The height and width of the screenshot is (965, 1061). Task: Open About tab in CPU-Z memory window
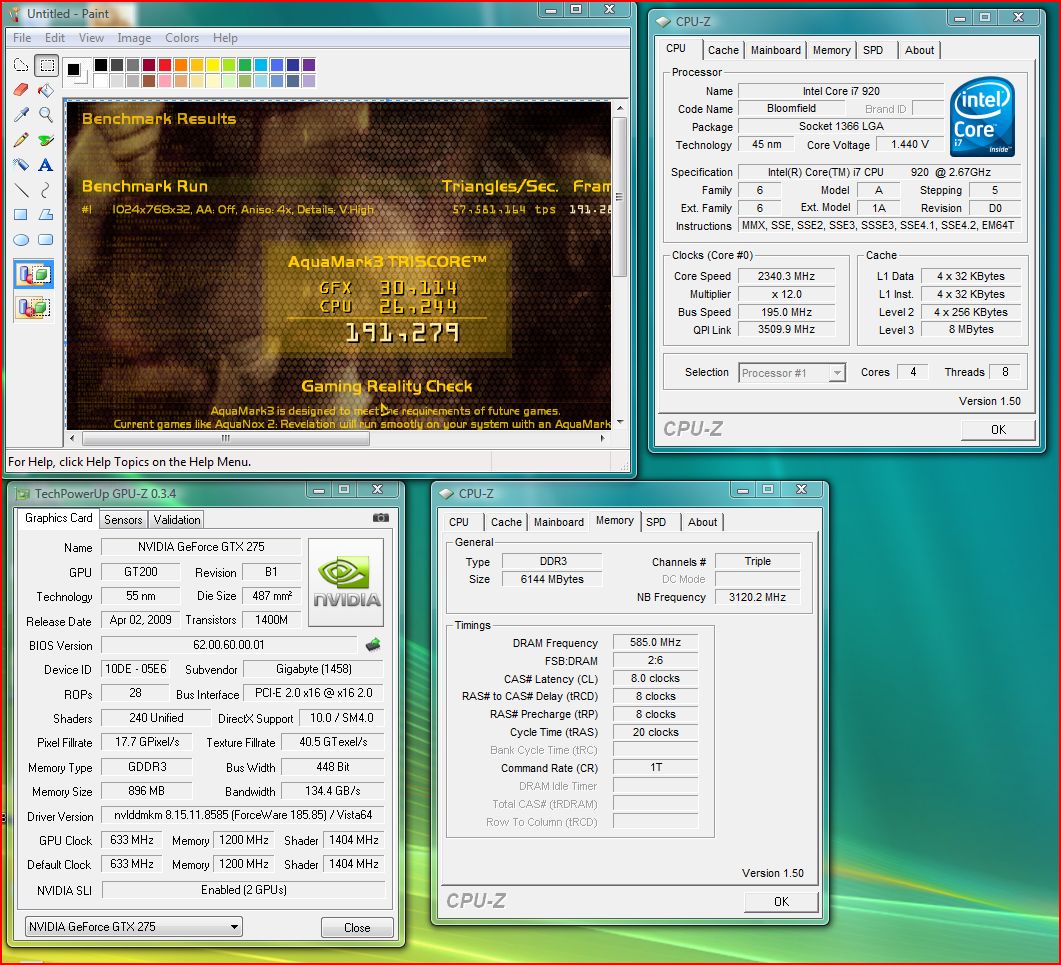pos(702,522)
